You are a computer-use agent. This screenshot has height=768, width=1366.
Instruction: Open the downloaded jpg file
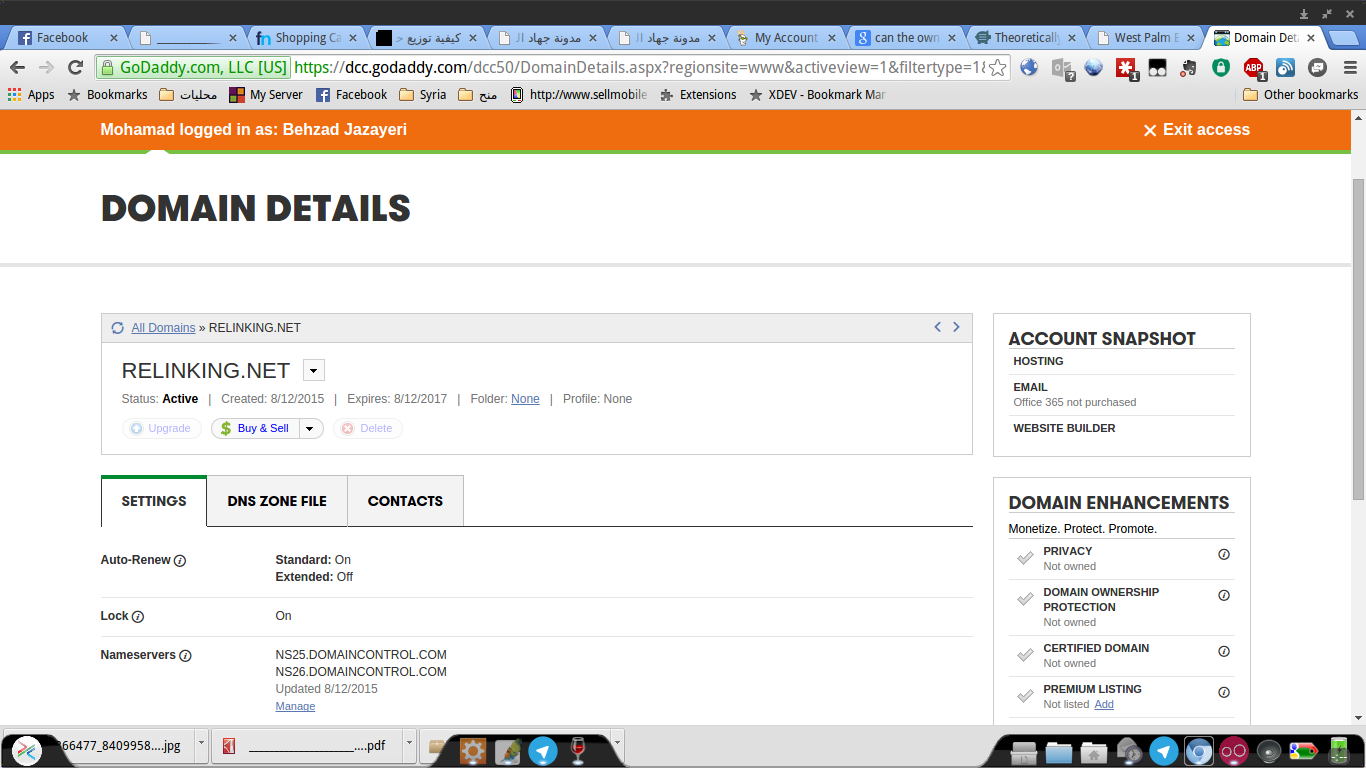click(97, 745)
